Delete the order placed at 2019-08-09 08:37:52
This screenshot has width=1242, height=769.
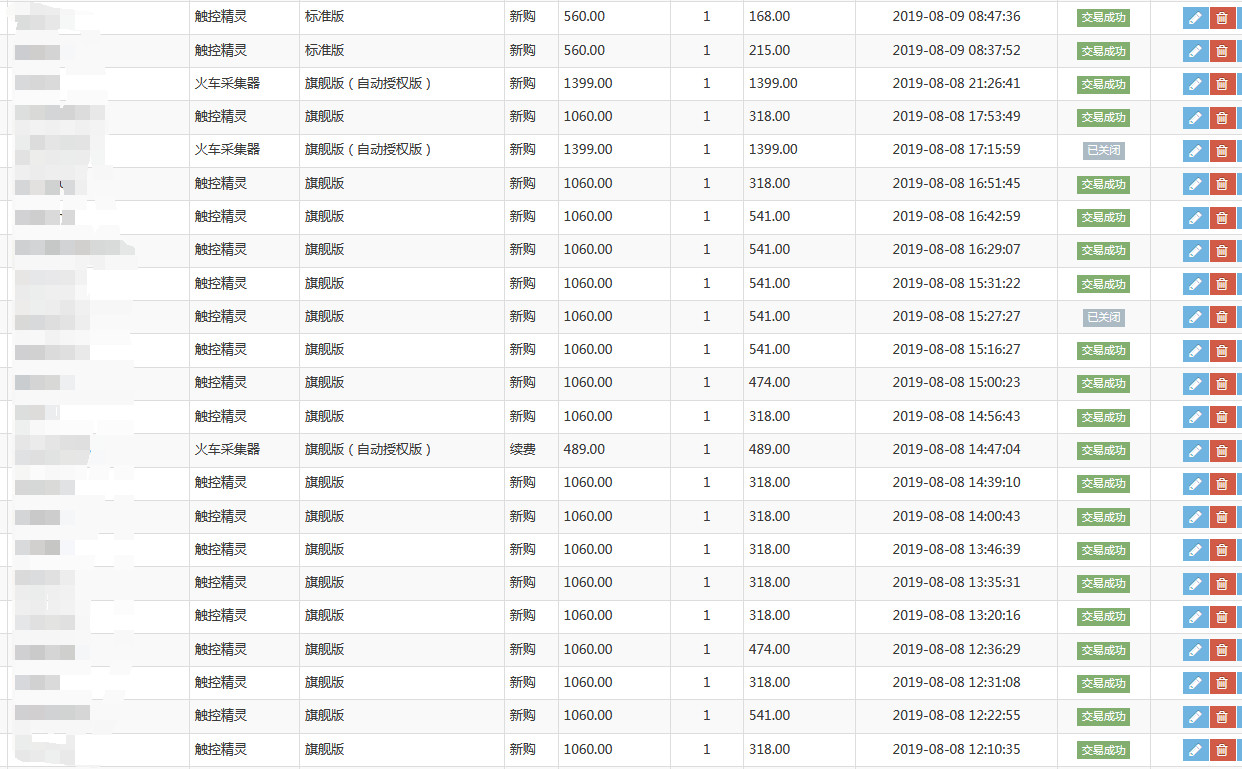coord(1221,51)
